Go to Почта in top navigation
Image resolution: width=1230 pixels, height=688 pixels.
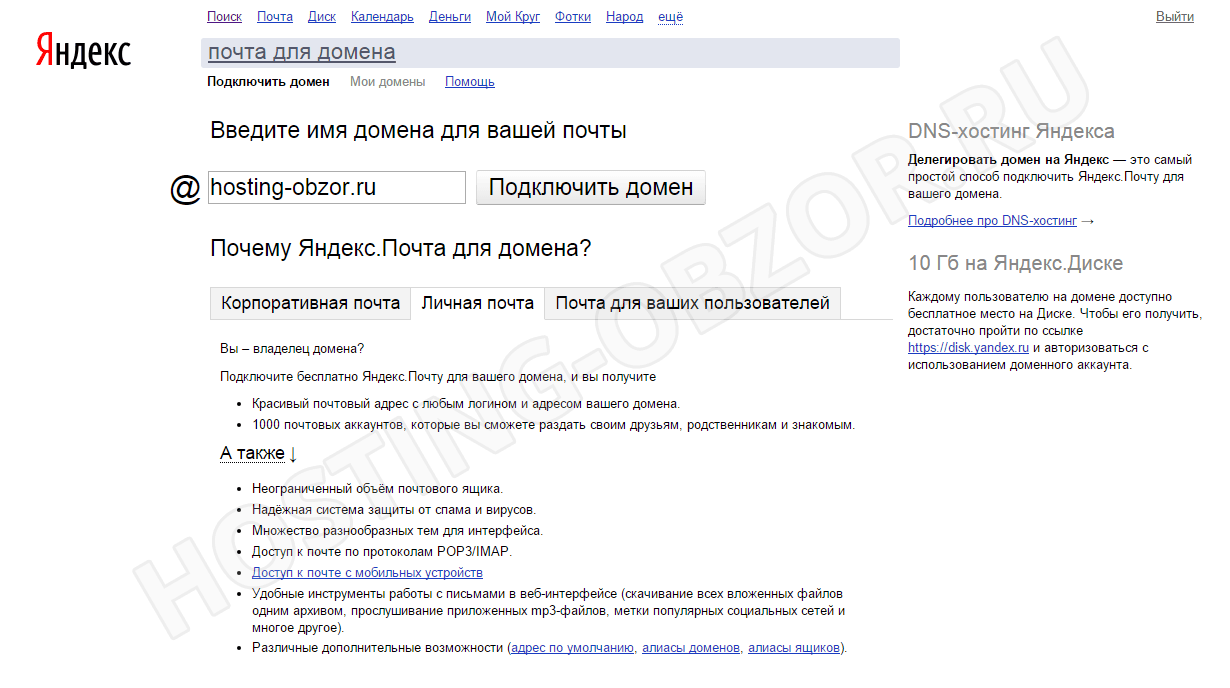tap(275, 17)
